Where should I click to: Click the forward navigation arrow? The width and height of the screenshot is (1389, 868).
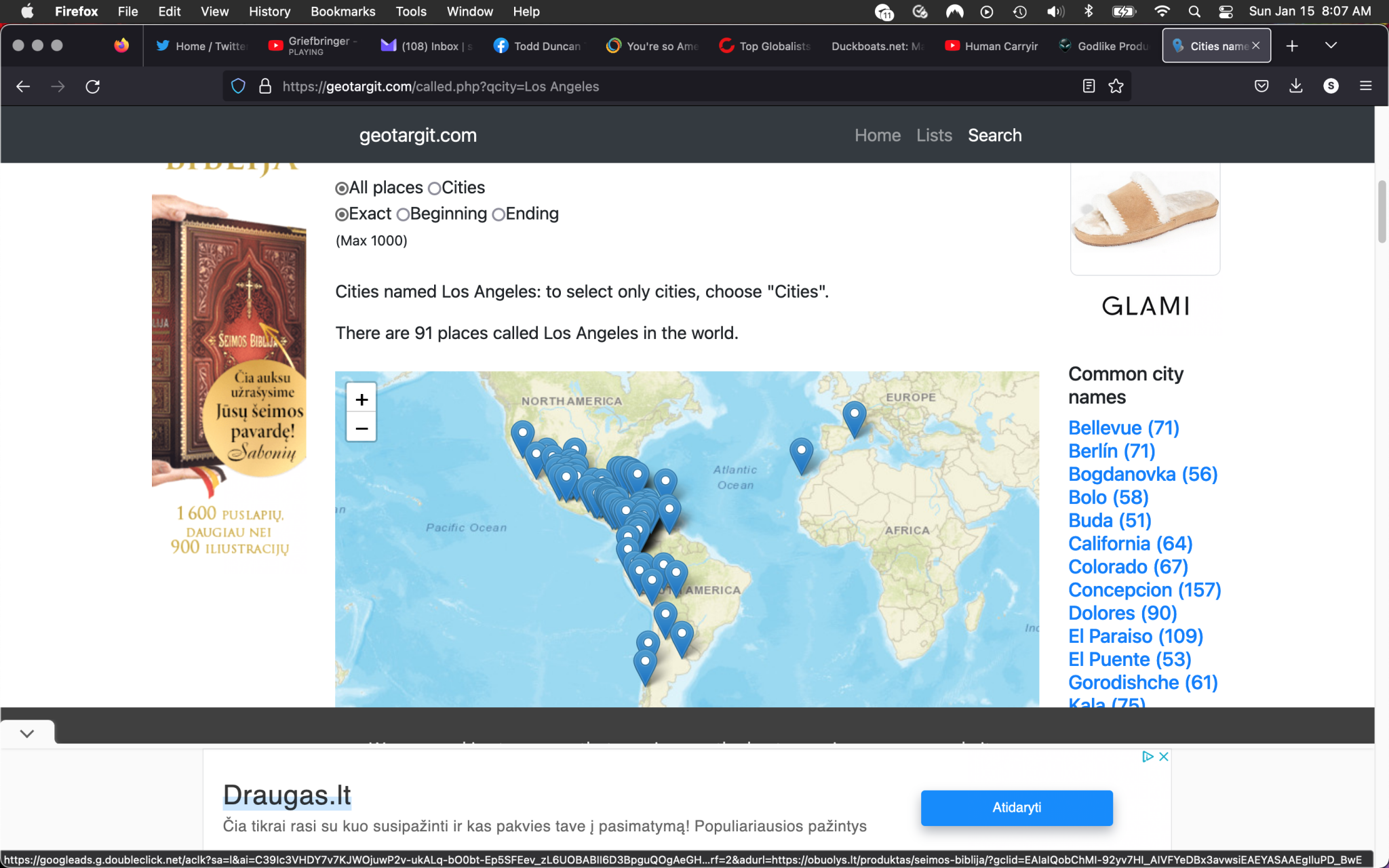(x=58, y=86)
